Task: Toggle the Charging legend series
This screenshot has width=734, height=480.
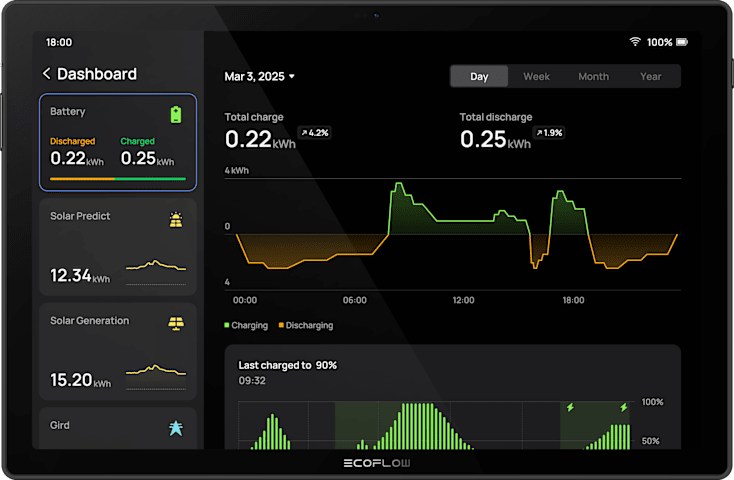Action: (246, 325)
